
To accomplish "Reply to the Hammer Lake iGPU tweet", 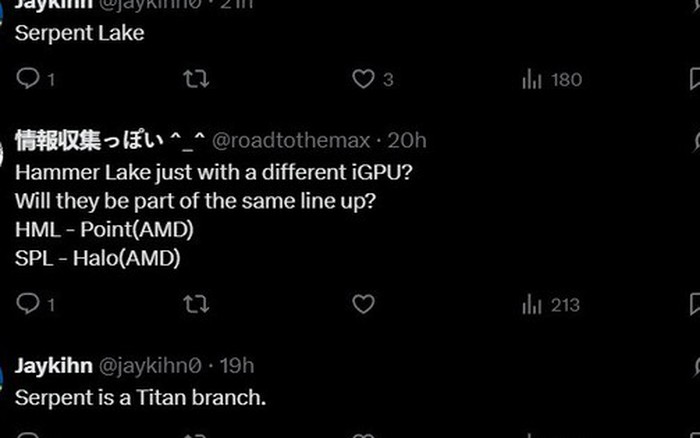I will click(x=29, y=304).
